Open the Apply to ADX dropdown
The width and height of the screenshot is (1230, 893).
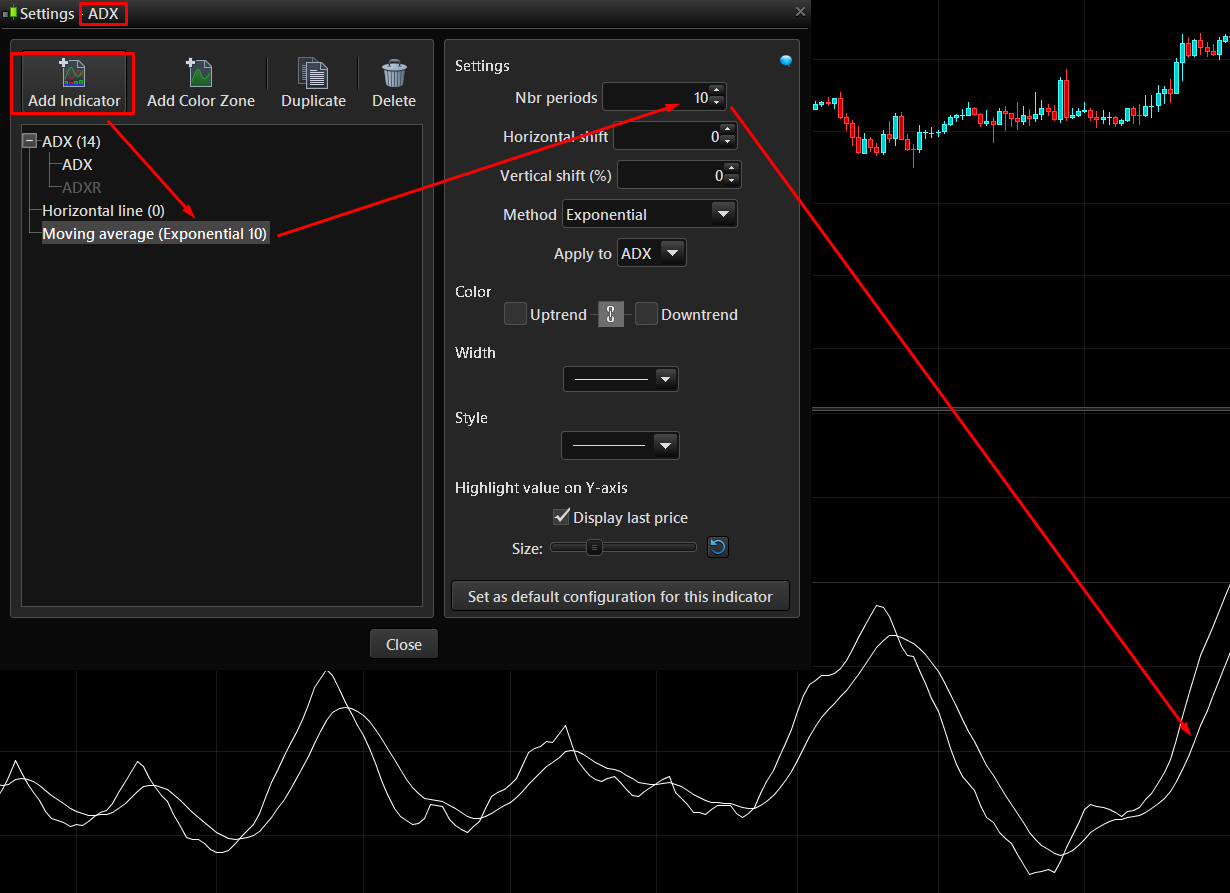[652, 253]
